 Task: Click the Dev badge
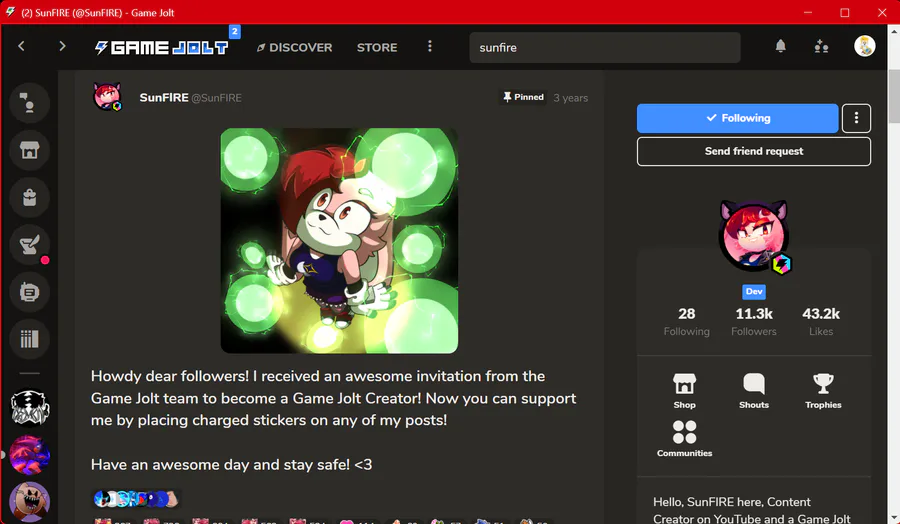pyautogui.click(x=754, y=292)
